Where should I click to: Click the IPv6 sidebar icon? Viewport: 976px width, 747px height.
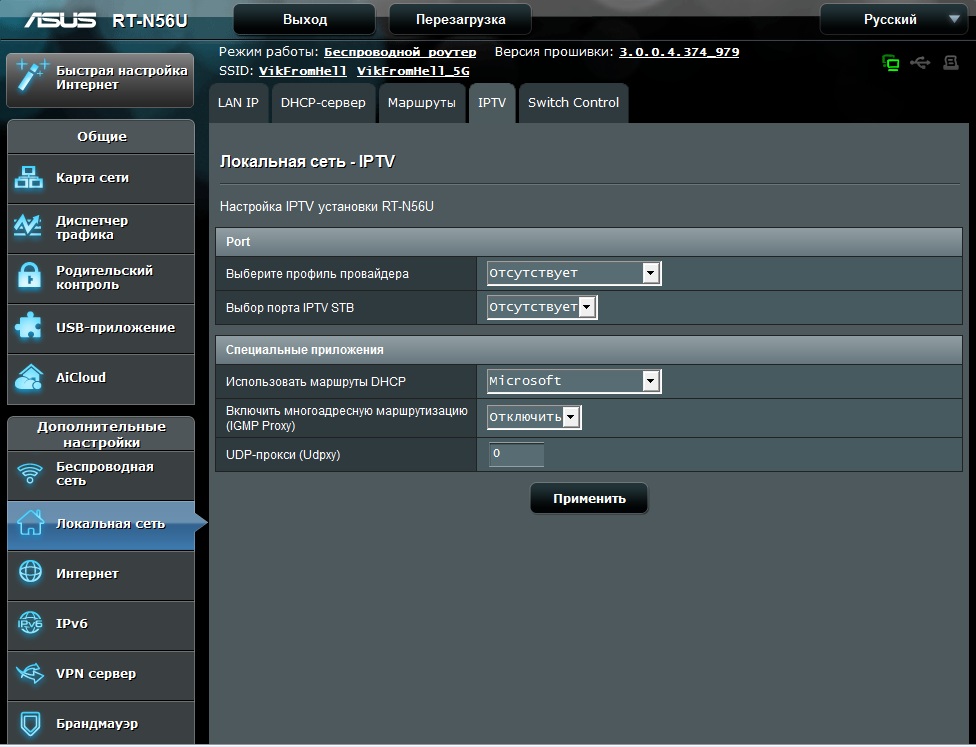[30, 624]
